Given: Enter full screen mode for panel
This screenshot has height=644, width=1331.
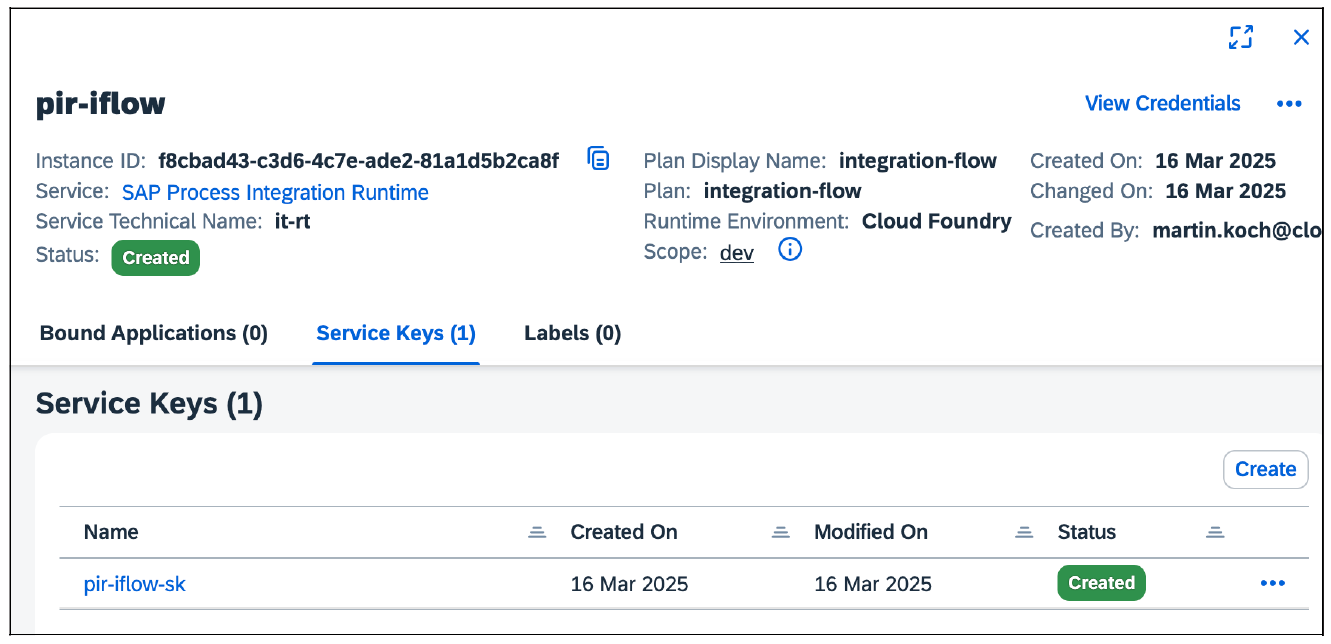Looking at the screenshot, I should pyautogui.click(x=1240, y=38).
